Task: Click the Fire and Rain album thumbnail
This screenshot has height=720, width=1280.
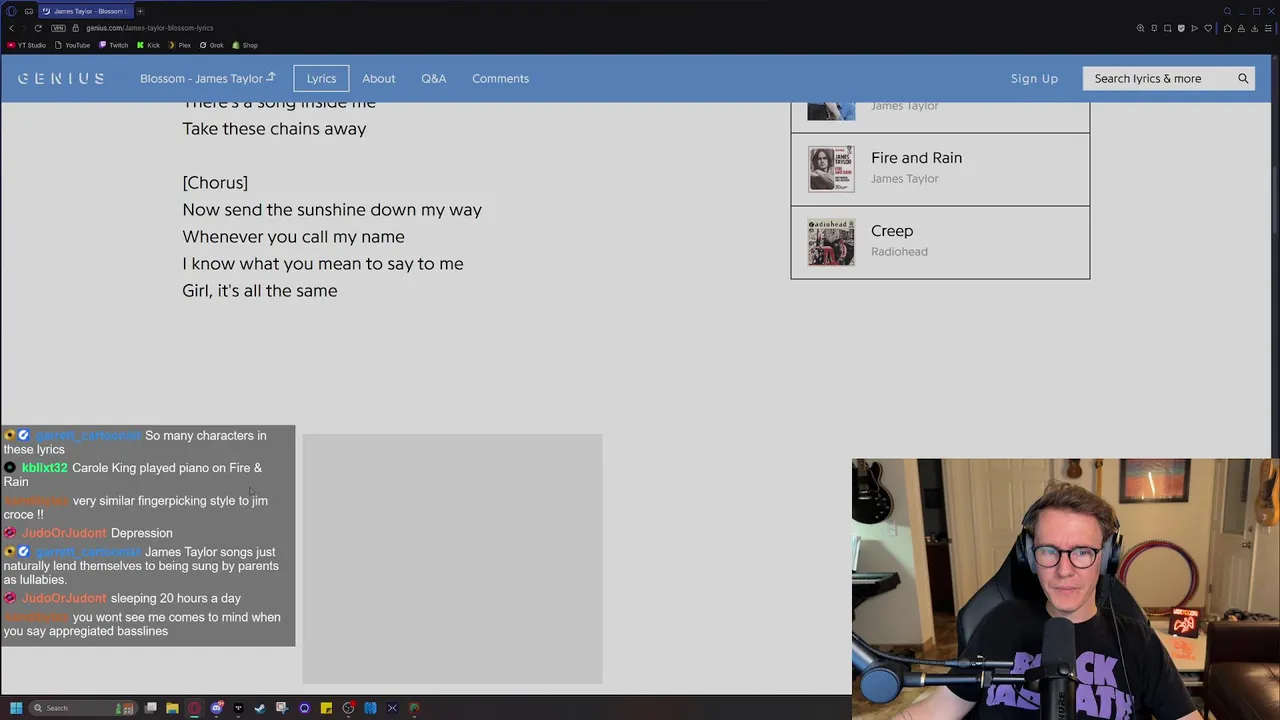Action: [x=831, y=169]
